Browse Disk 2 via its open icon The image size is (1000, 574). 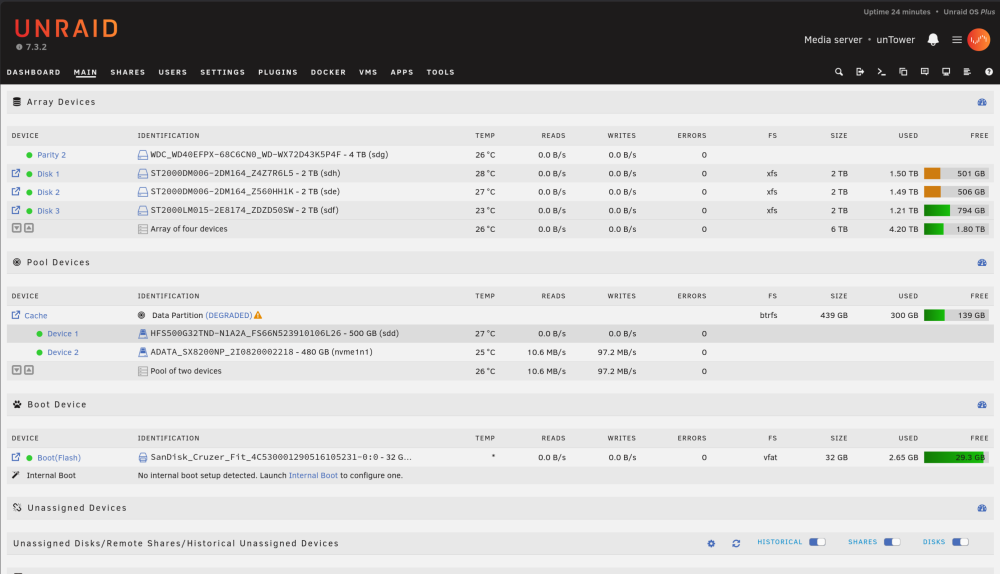[16, 191]
